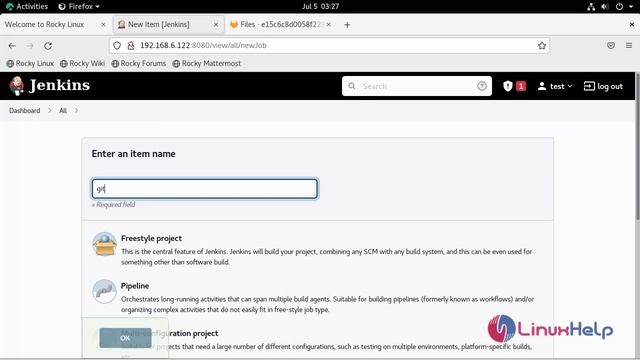Click the search magnifier icon

point(351,86)
